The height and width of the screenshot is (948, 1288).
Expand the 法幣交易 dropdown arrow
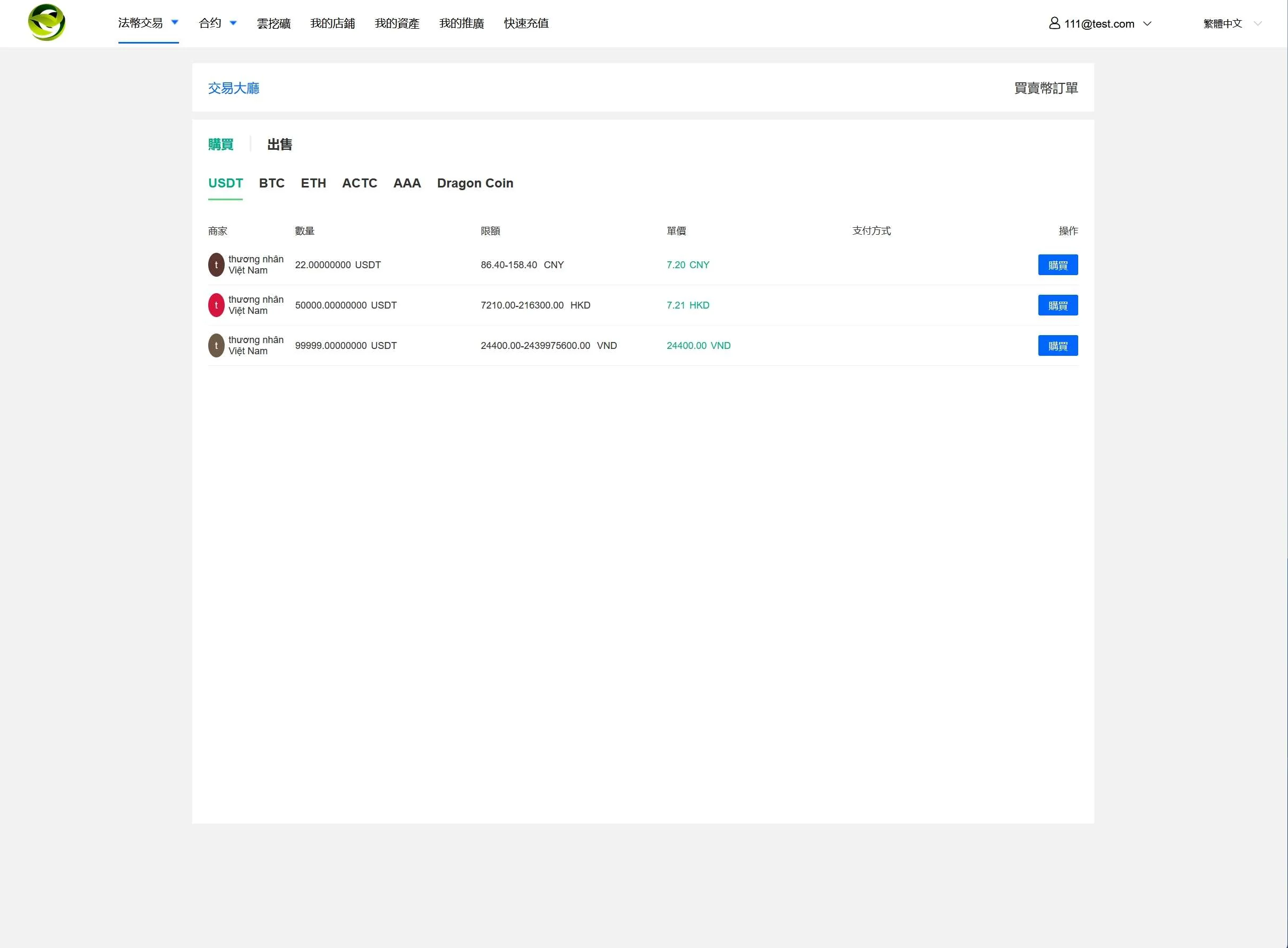click(175, 22)
